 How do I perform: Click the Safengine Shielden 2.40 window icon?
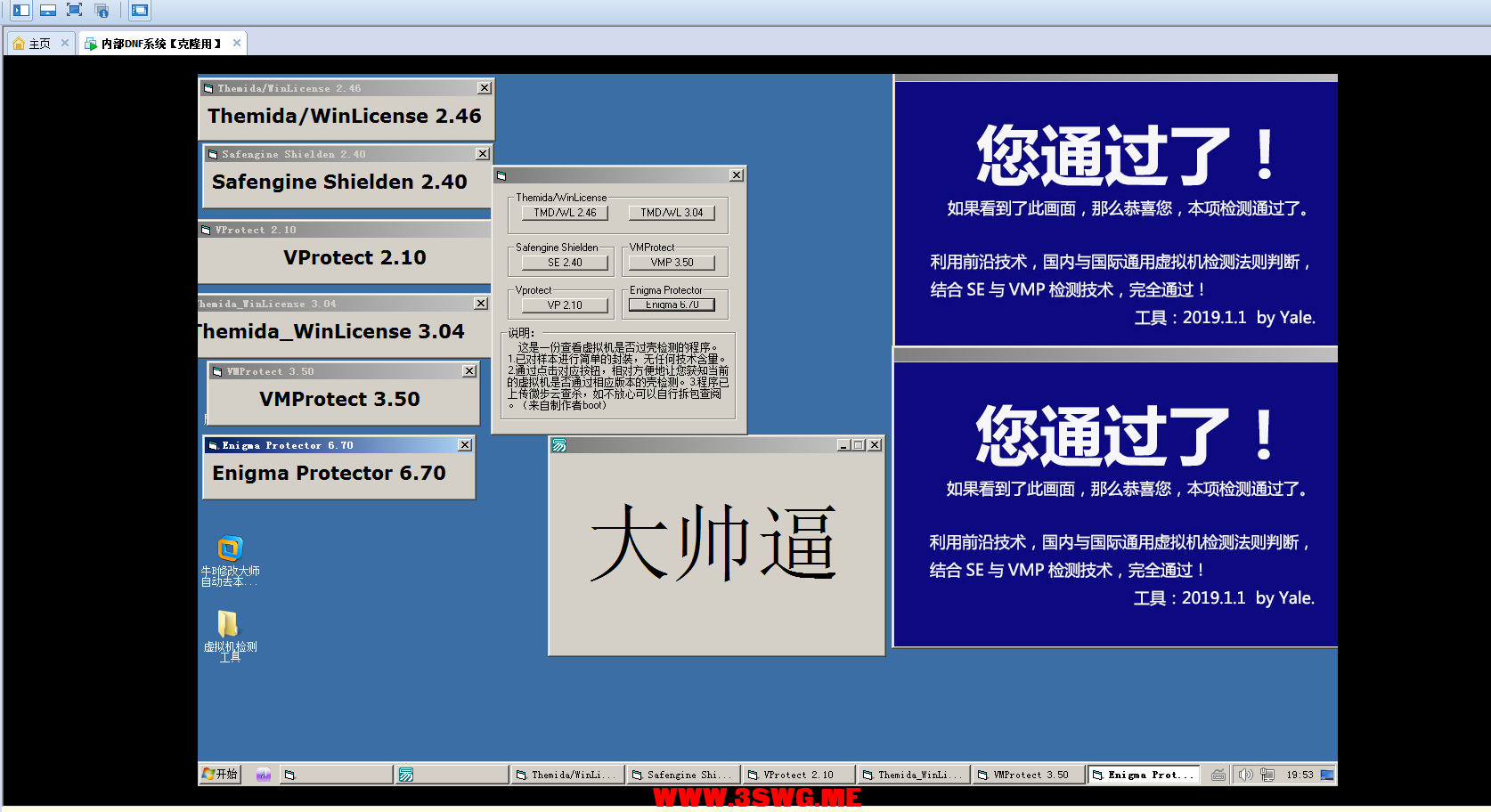213,155
